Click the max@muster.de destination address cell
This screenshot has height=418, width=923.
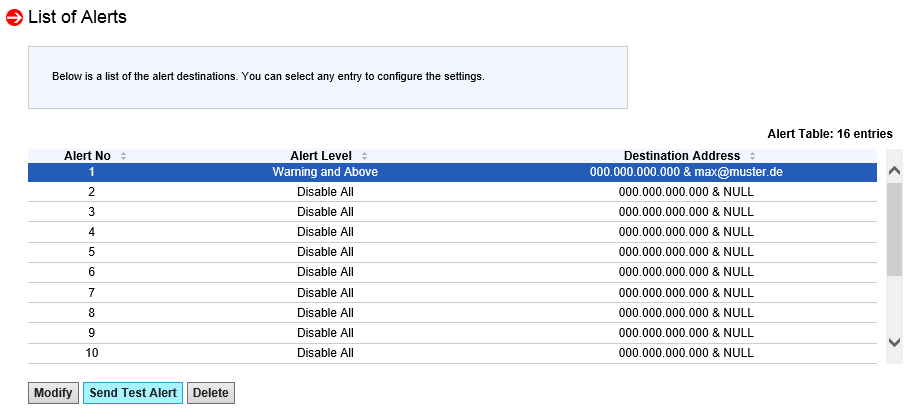click(686, 172)
